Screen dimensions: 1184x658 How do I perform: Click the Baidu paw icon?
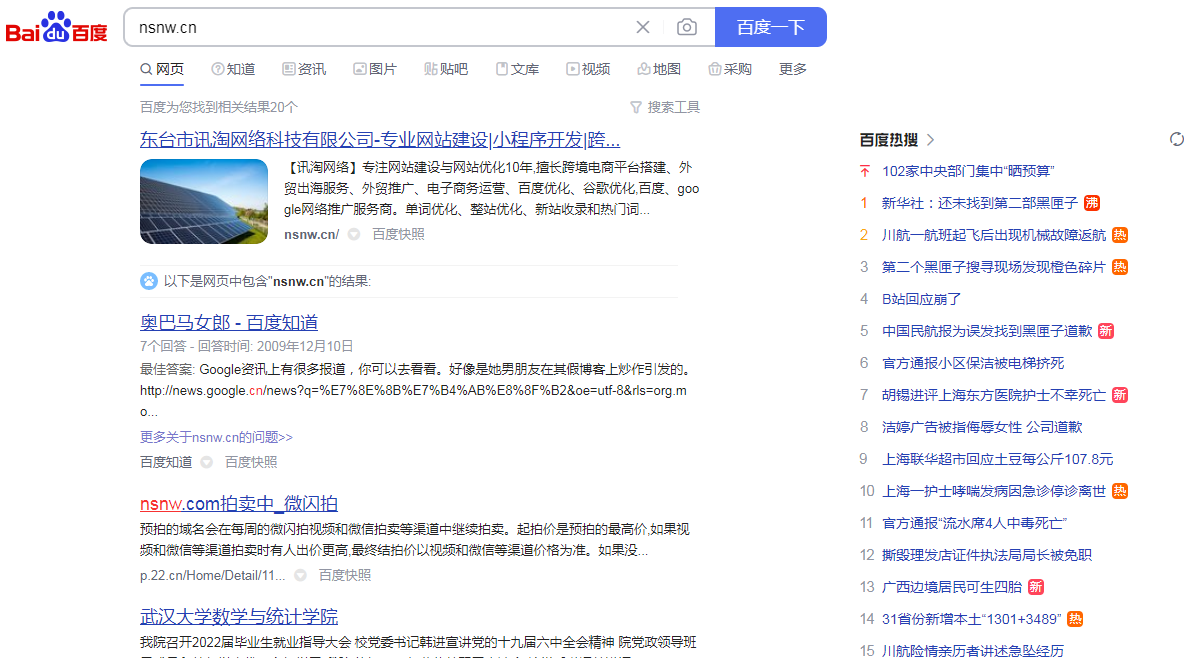pyautogui.click(x=149, y=281)
